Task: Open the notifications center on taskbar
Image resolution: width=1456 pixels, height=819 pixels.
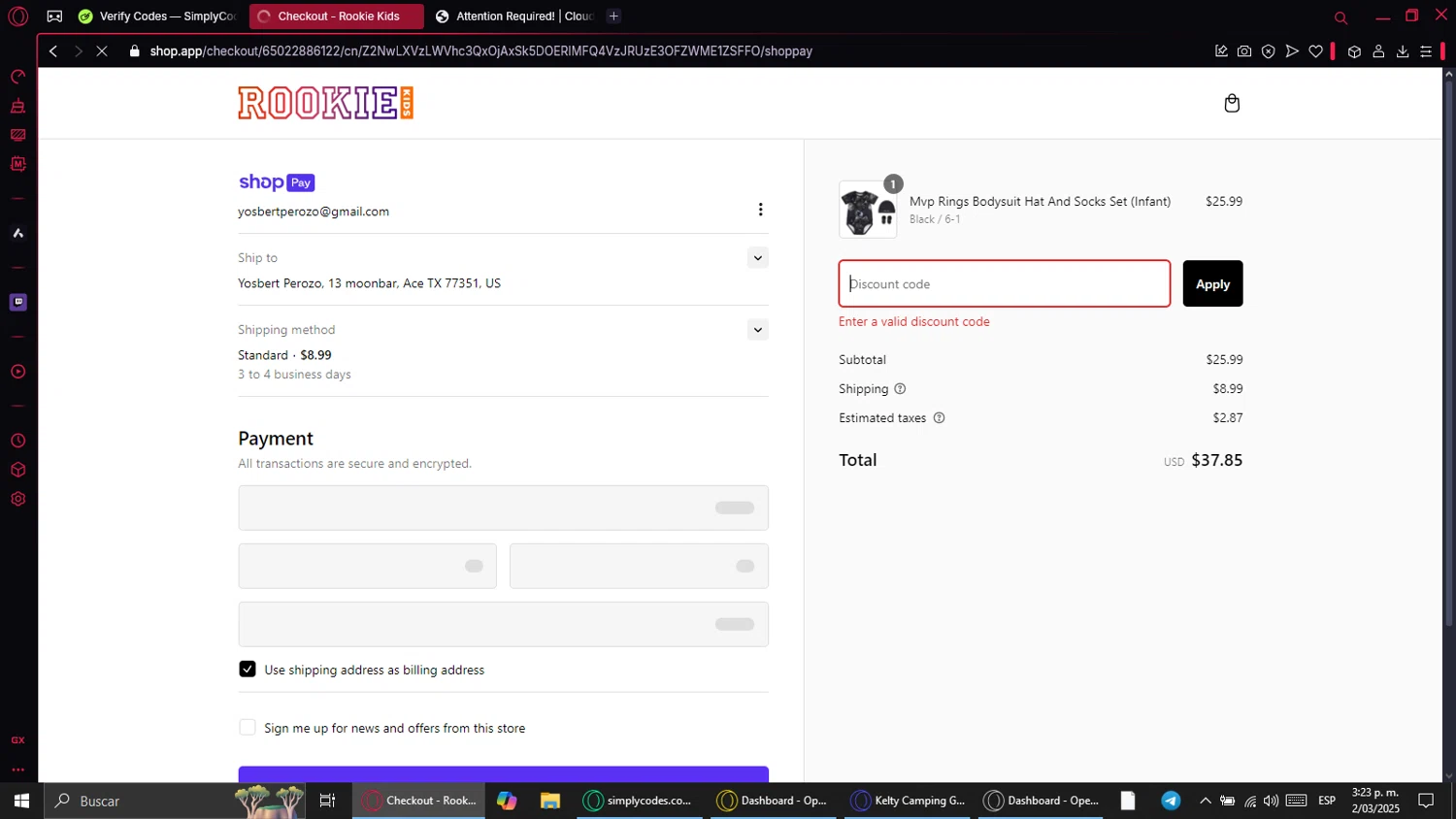Action: 1426,801
